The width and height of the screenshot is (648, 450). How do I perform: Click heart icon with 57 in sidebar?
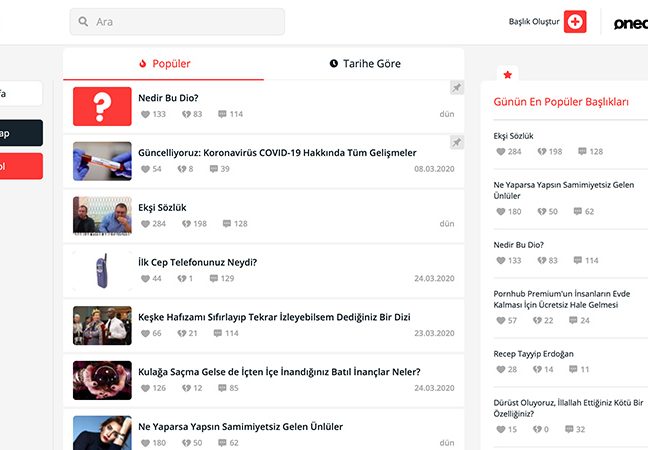click(500, 320)
